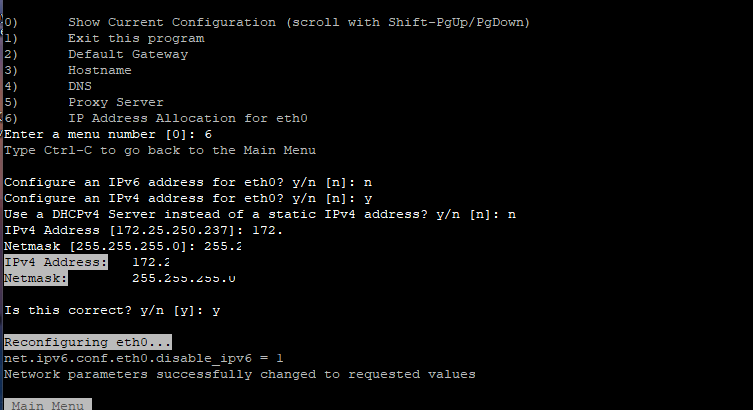
Task: Click the Proxy Server menu option
Action: click(84, 102)
